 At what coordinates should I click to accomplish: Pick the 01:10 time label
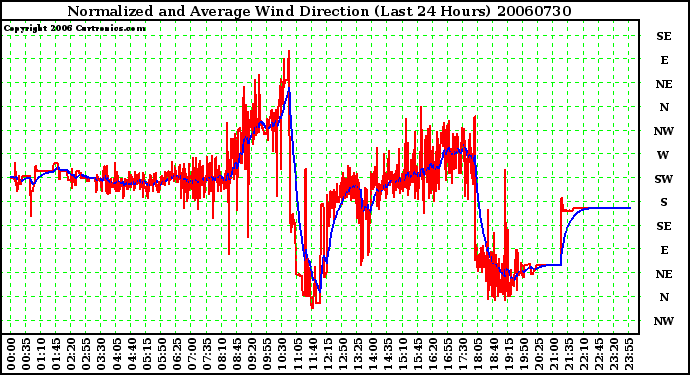(x=41, y=354)
